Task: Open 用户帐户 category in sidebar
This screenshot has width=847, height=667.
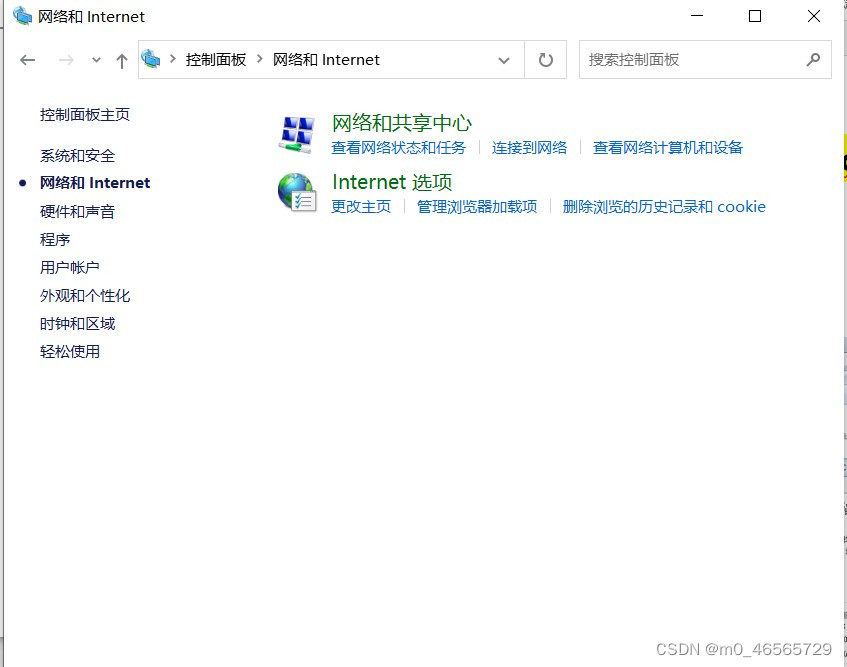Action: [x=70, y=267]
